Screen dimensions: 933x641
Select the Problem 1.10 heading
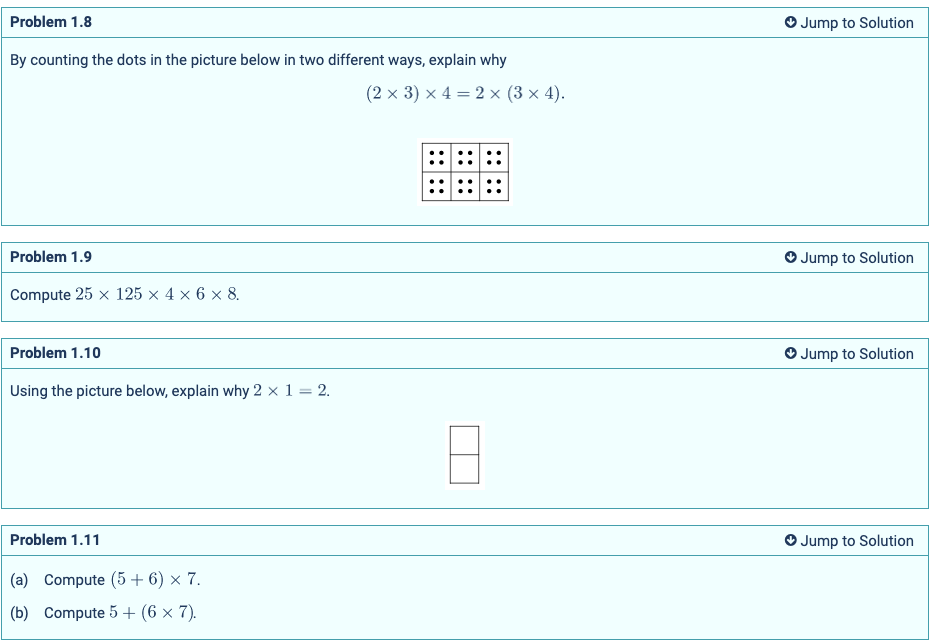(x=55, y=353)
